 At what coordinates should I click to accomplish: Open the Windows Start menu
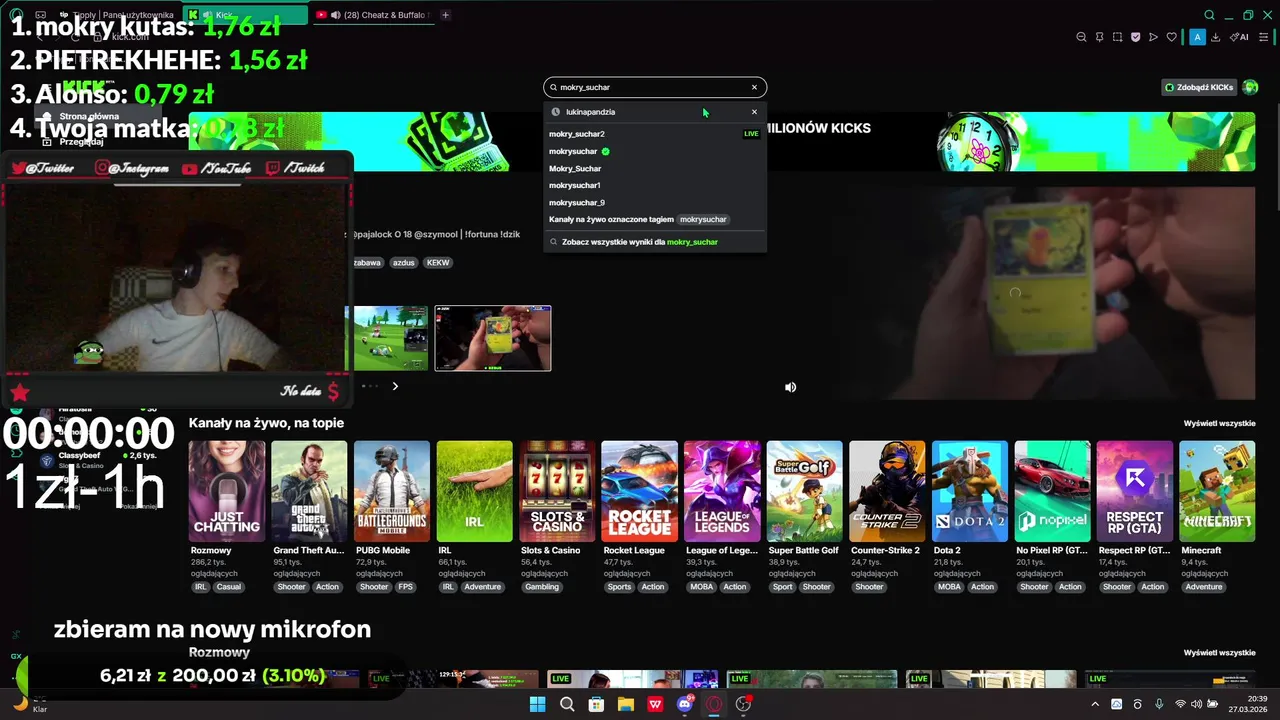(537, 704)
